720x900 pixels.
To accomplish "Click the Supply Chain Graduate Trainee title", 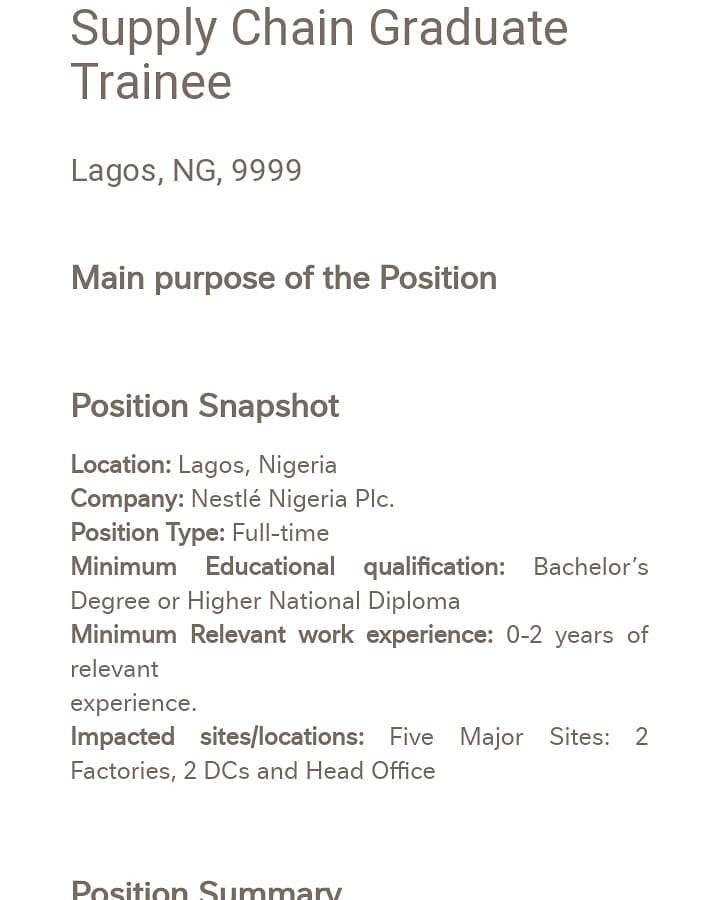I will 319,55.
